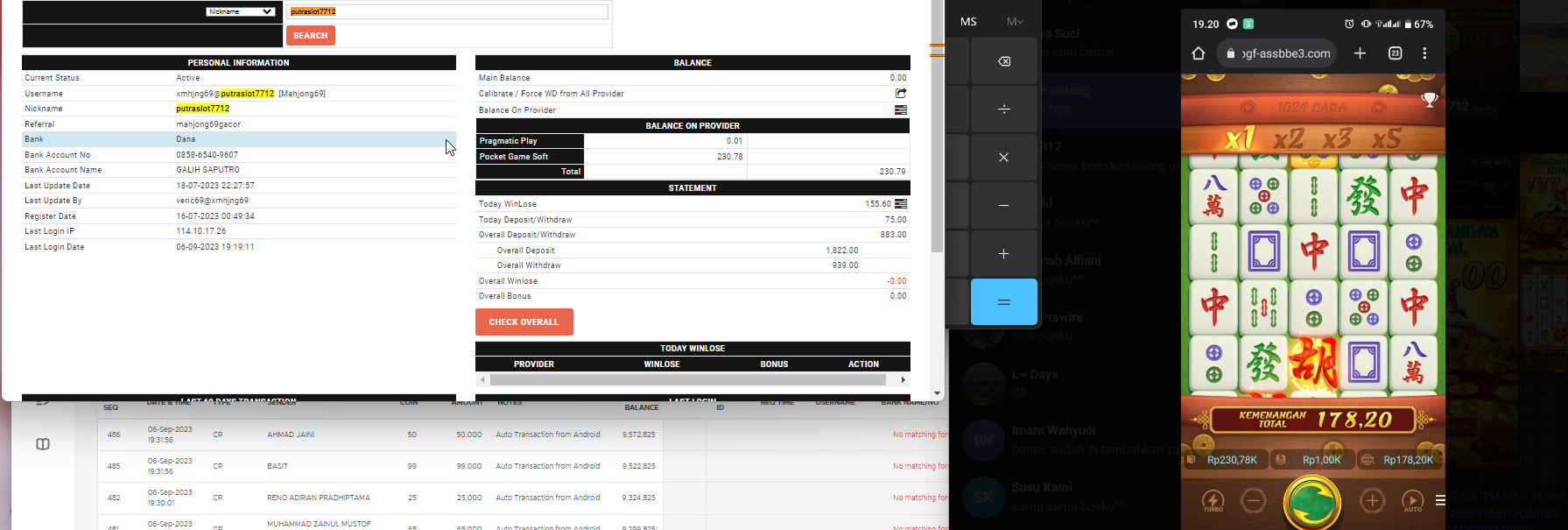Click the Overall Deposit value 1,822.00
1568x530 pixels.
pyautogui.click(x=842, y=251)
